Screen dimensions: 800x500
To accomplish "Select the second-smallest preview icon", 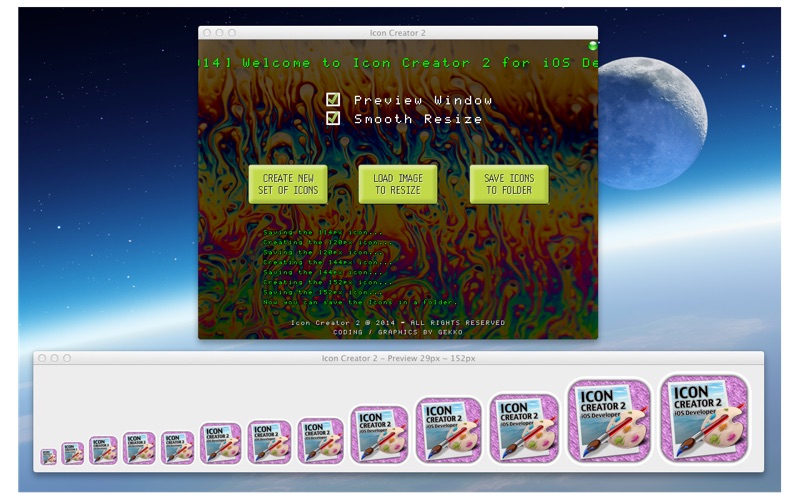I will (x=72, y=453).
